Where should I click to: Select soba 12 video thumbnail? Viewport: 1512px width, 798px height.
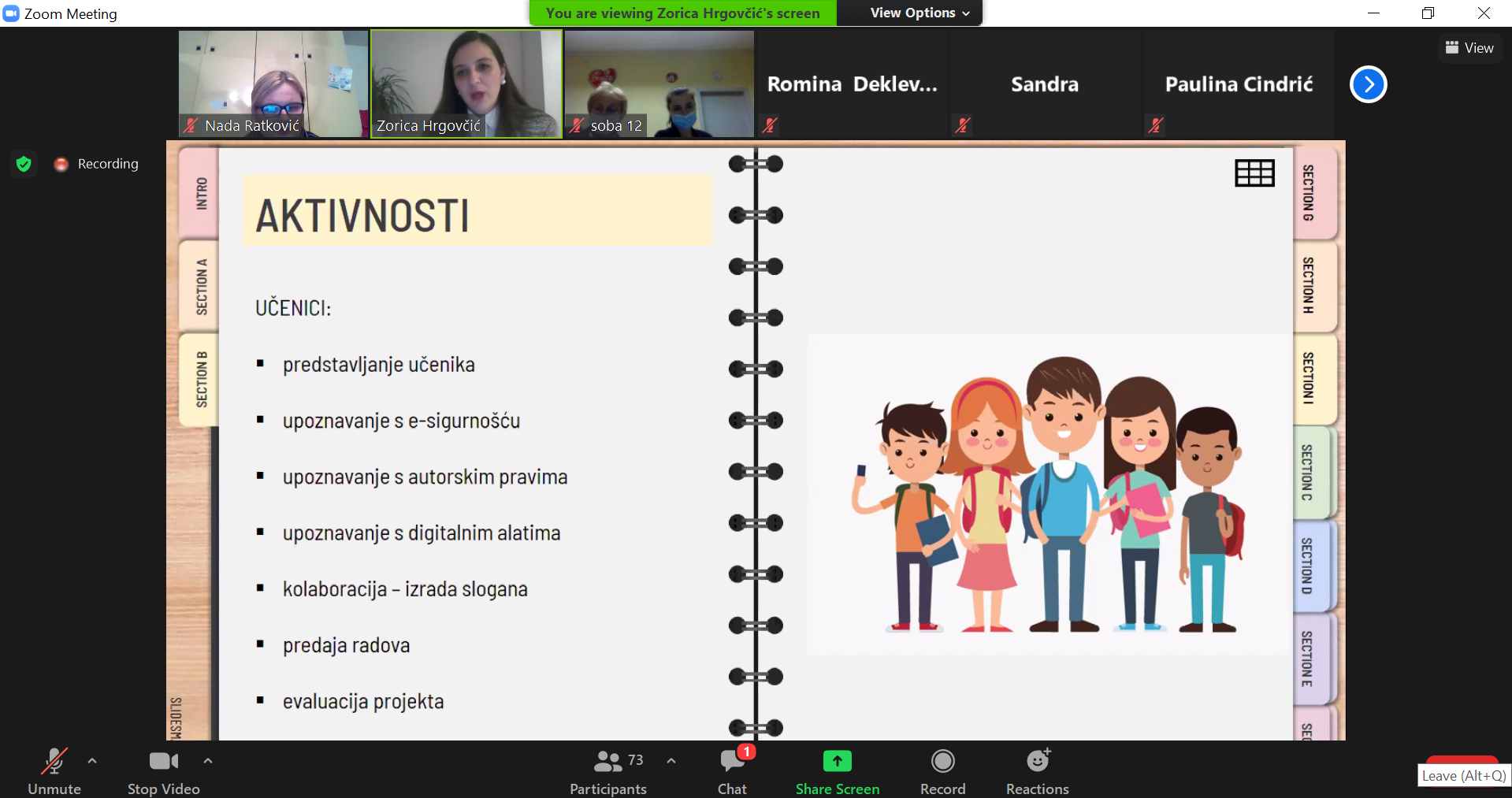(659, 84)
